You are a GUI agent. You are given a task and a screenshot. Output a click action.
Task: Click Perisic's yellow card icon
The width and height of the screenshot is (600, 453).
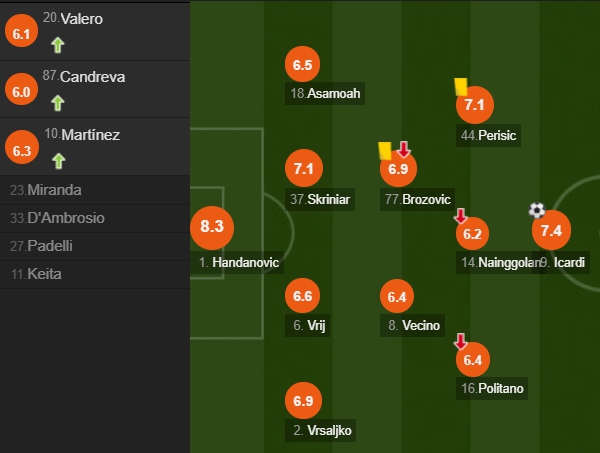pos(461,87)
